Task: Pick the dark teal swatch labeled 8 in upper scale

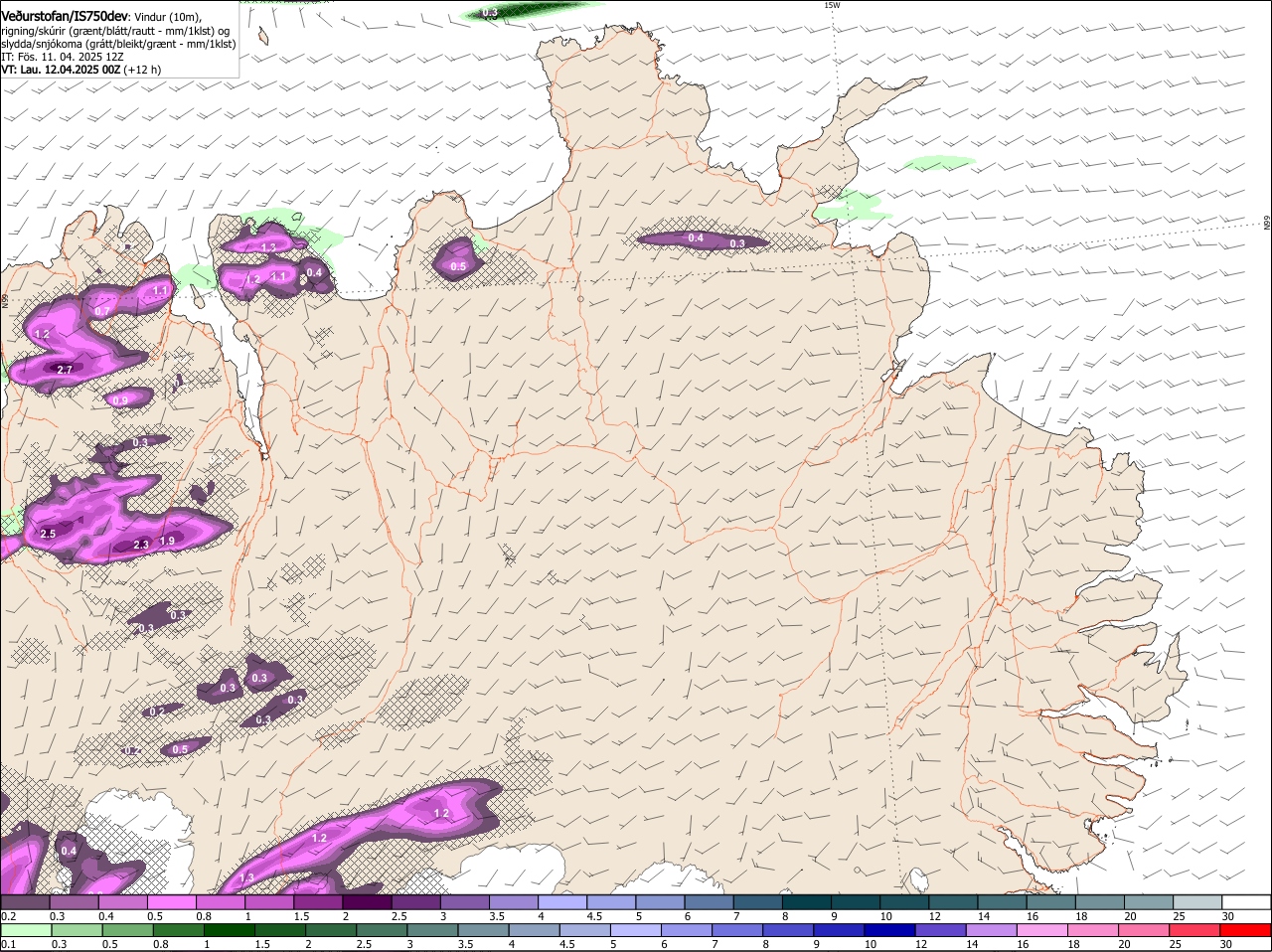Action: (x=807, y=901)
